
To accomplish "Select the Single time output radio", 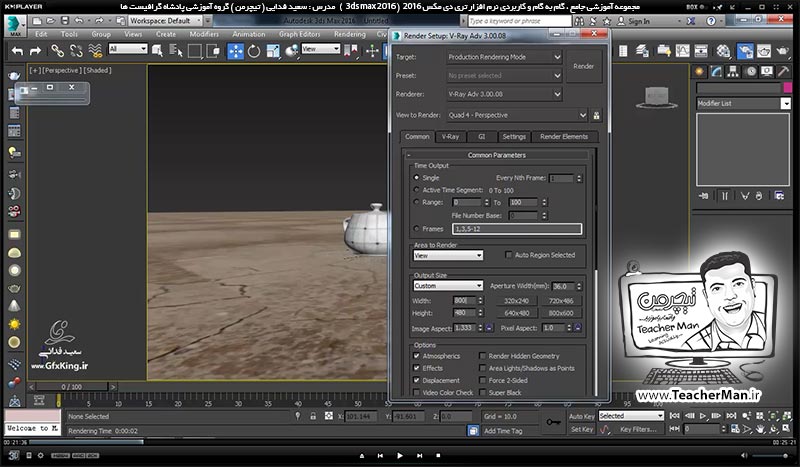I will point(416,178).
